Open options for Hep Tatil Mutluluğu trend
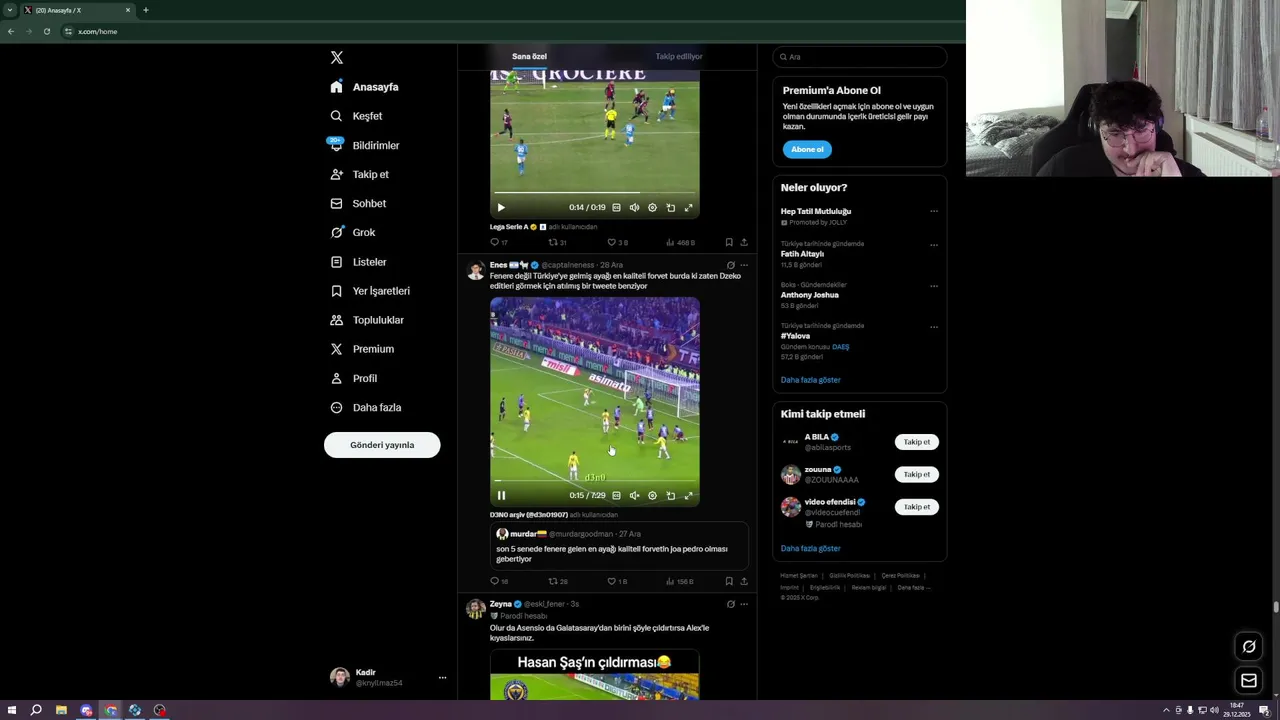The width and height of the screenshot is (1280, 720). click(934, 211)
